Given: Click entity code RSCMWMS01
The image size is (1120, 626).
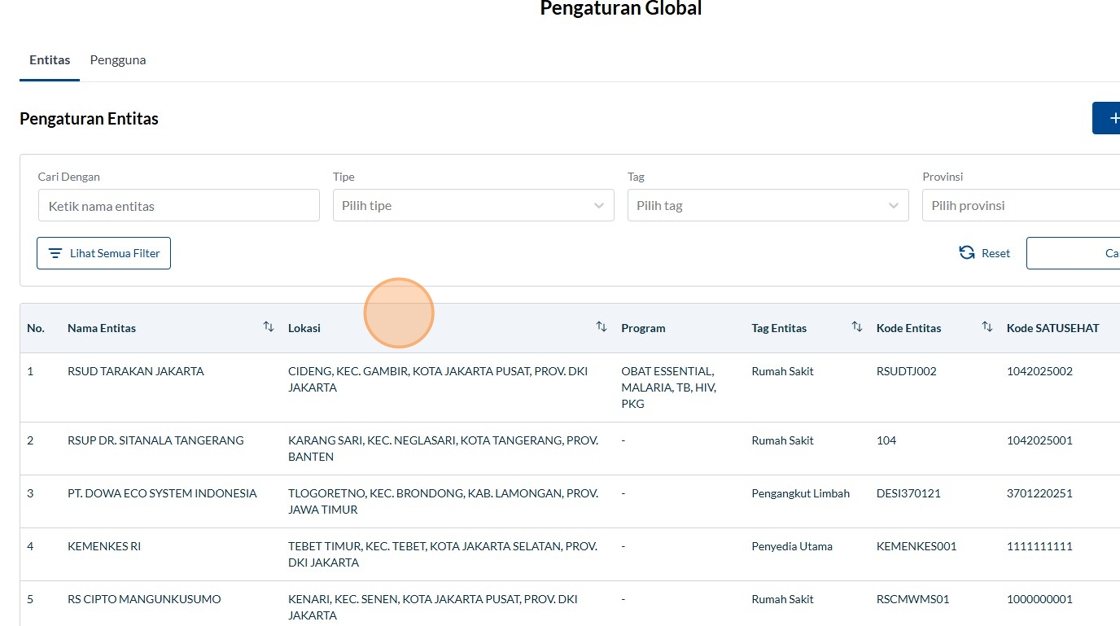Looking at the screenshot, I should point(913,599).
